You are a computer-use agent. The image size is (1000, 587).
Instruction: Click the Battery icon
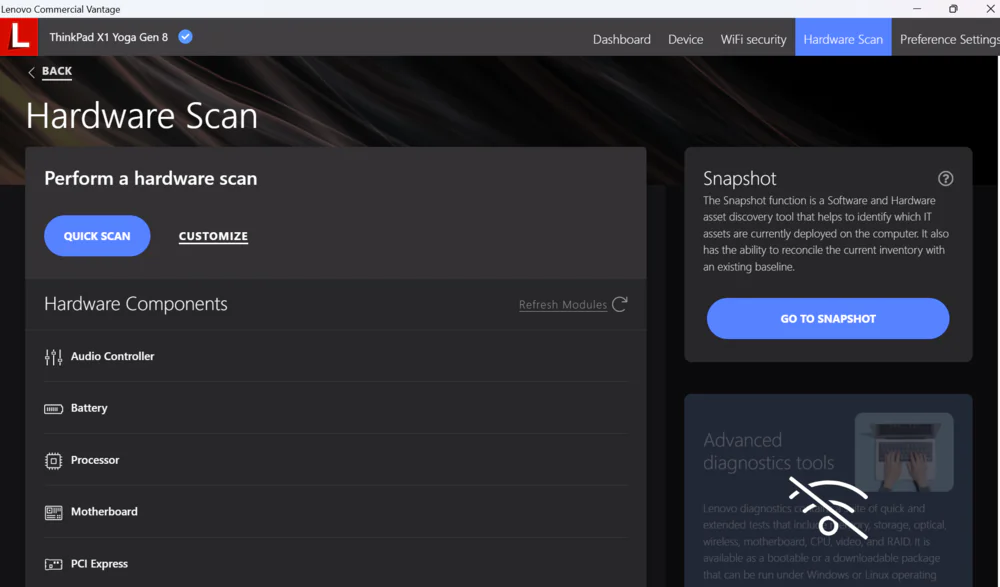(54, 409)
